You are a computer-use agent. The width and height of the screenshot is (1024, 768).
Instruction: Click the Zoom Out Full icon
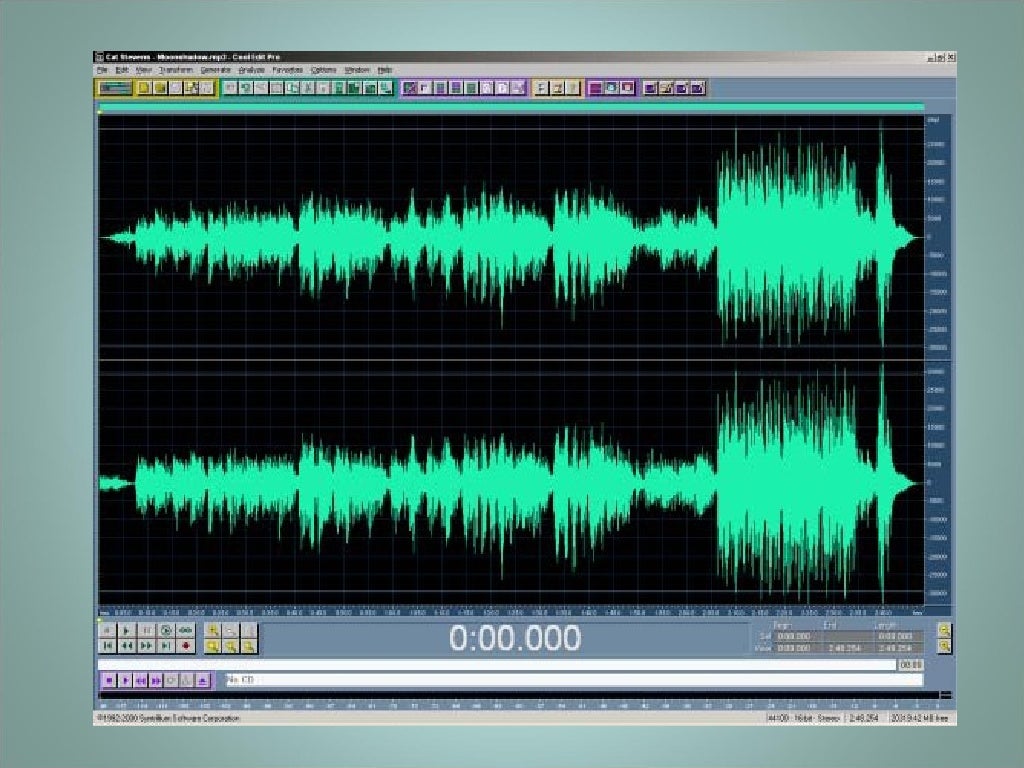pyautogui.click(x=248, y=630)
